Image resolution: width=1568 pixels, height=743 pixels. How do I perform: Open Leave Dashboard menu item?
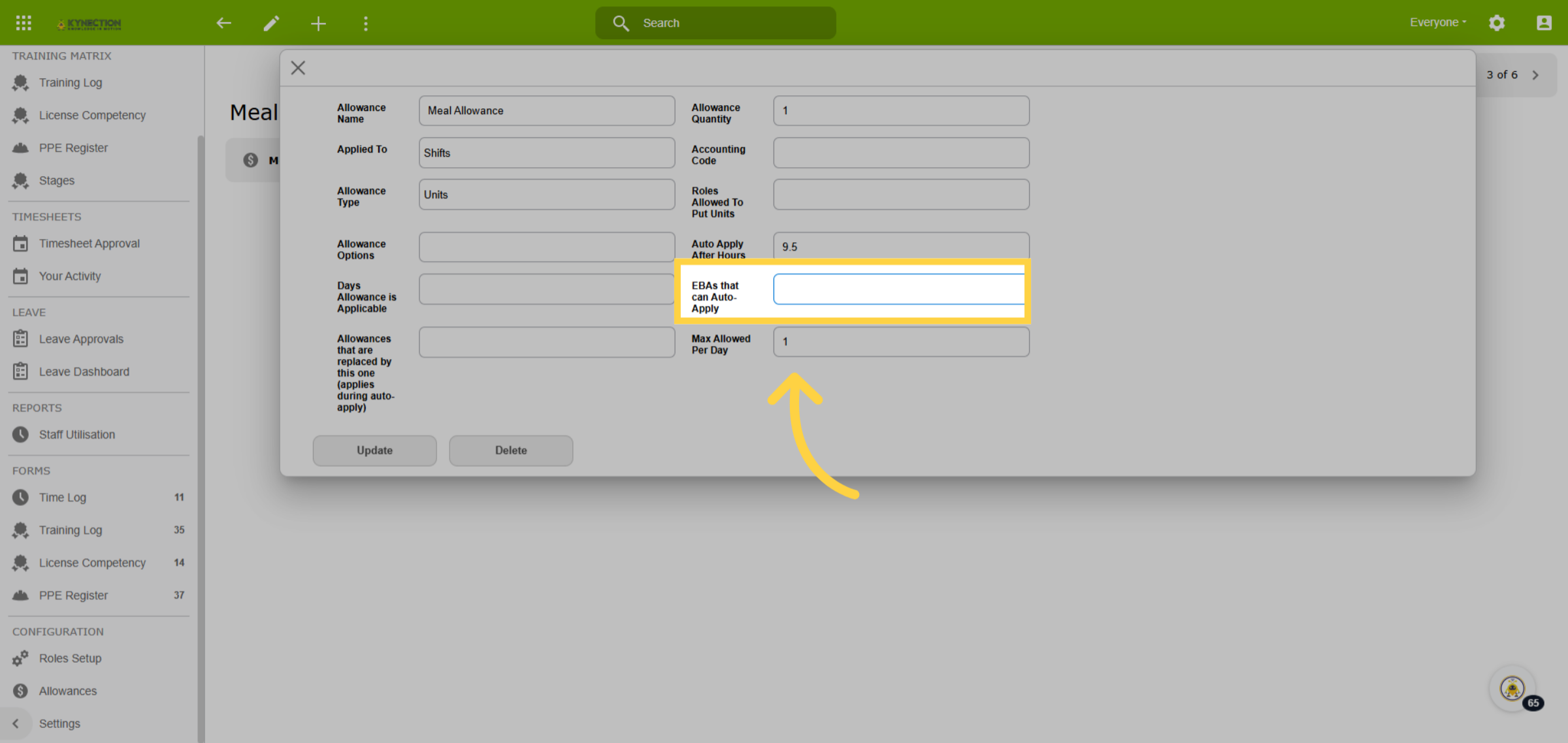(84, 371)
